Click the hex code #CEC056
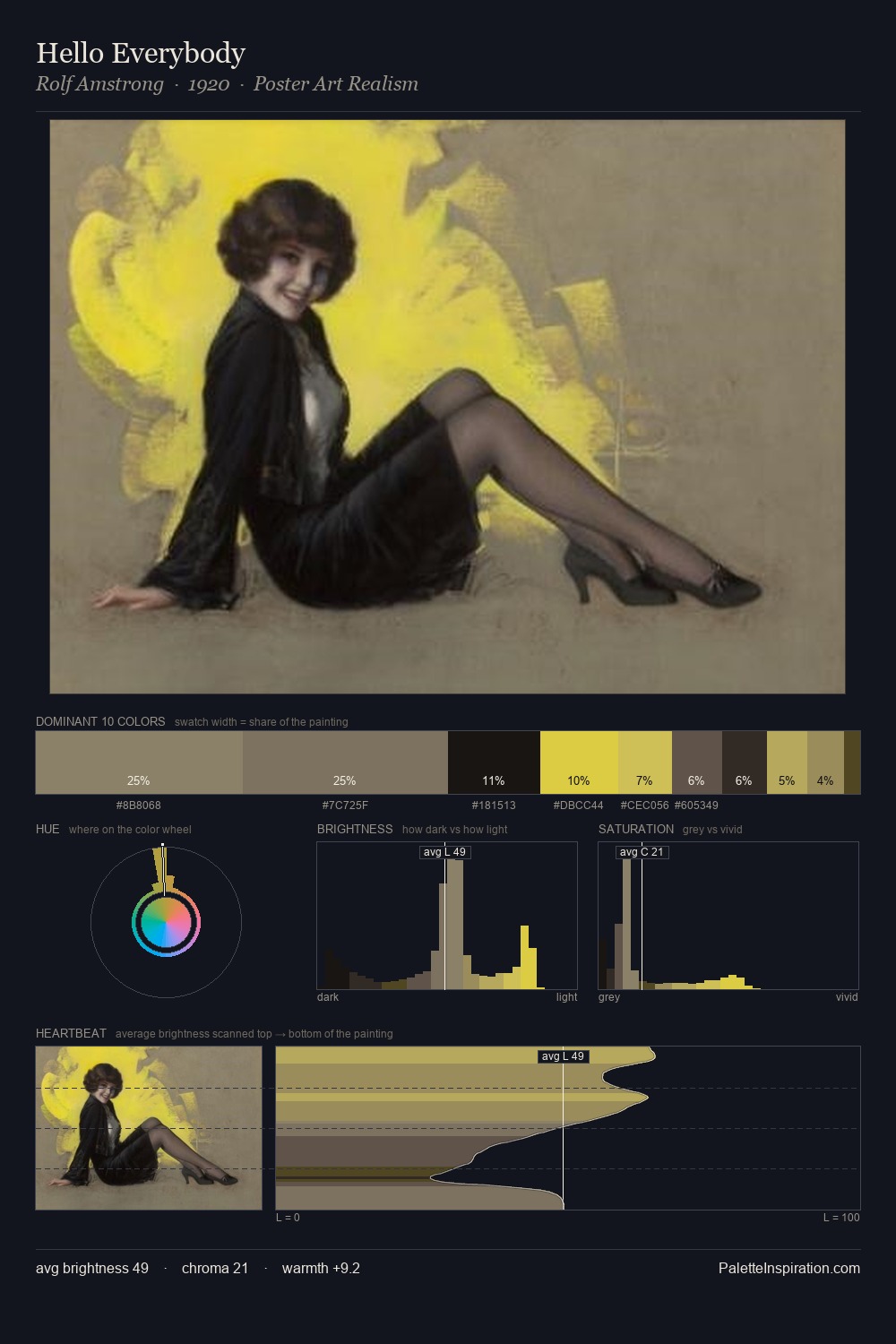This screenshot has width=896, height=1344. (x=645, y=806)
